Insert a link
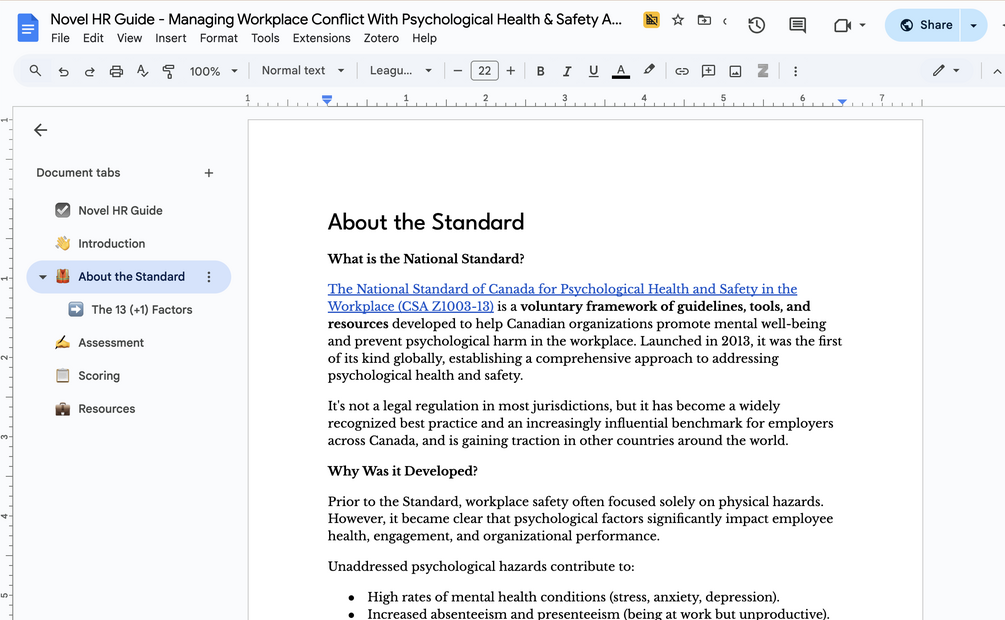This screenshot has height=620, width=1005. click(x=681, y=71)
